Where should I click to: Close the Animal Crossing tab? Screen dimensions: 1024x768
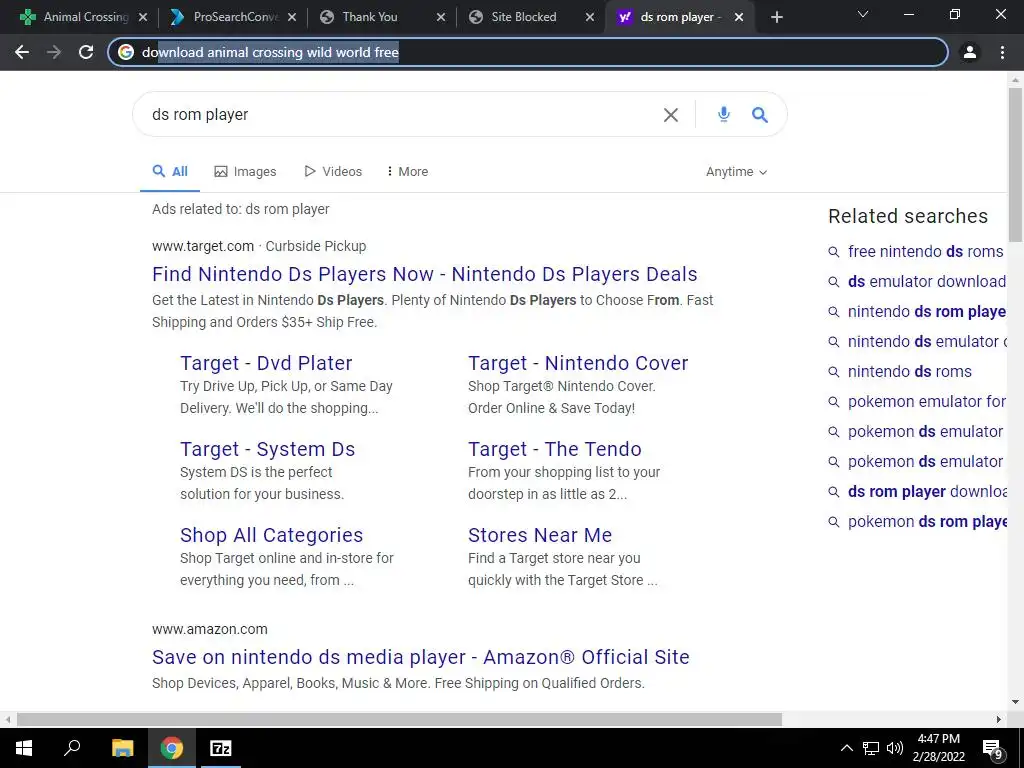coord(143,17)
